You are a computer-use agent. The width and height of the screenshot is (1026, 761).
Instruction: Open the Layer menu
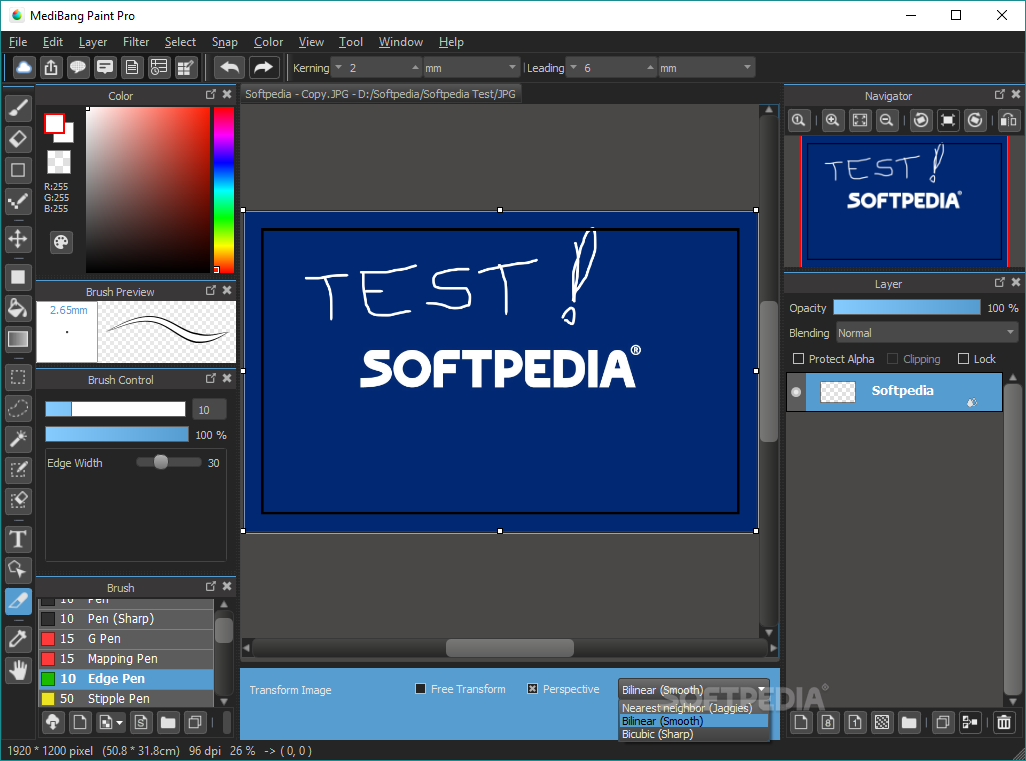(93, 42)
